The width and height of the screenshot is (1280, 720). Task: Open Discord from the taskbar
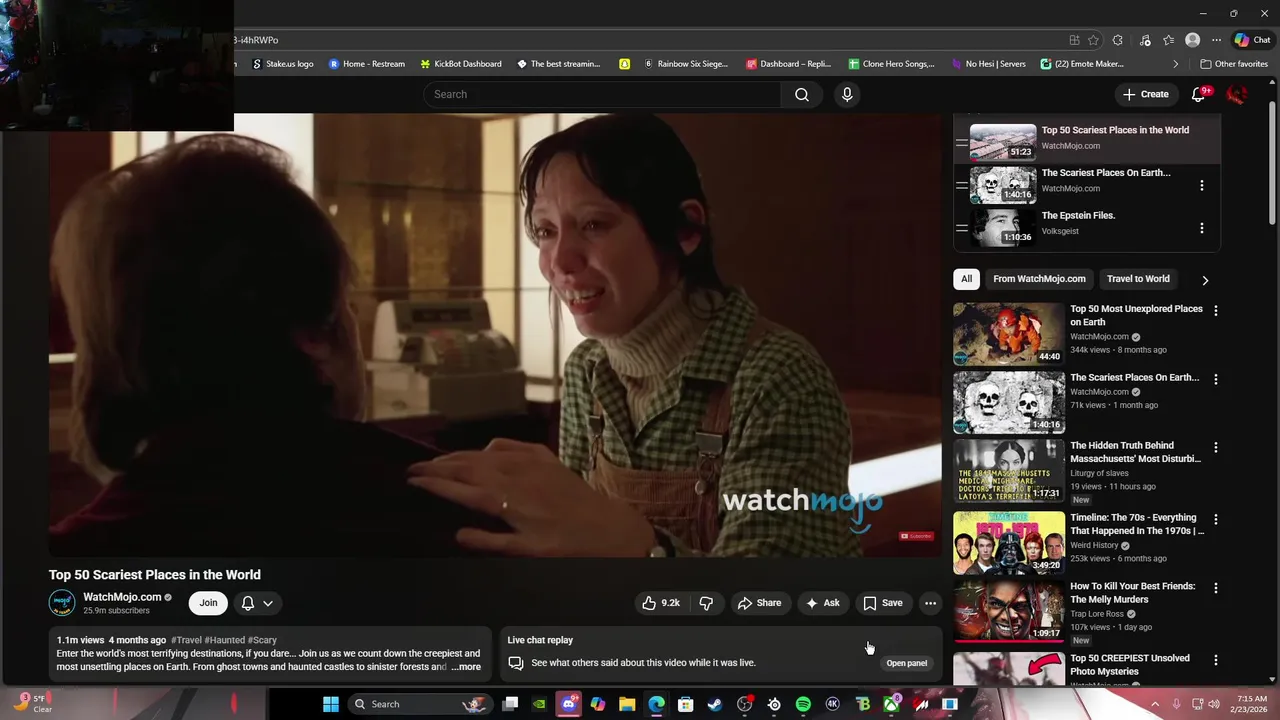click(568, 704)
